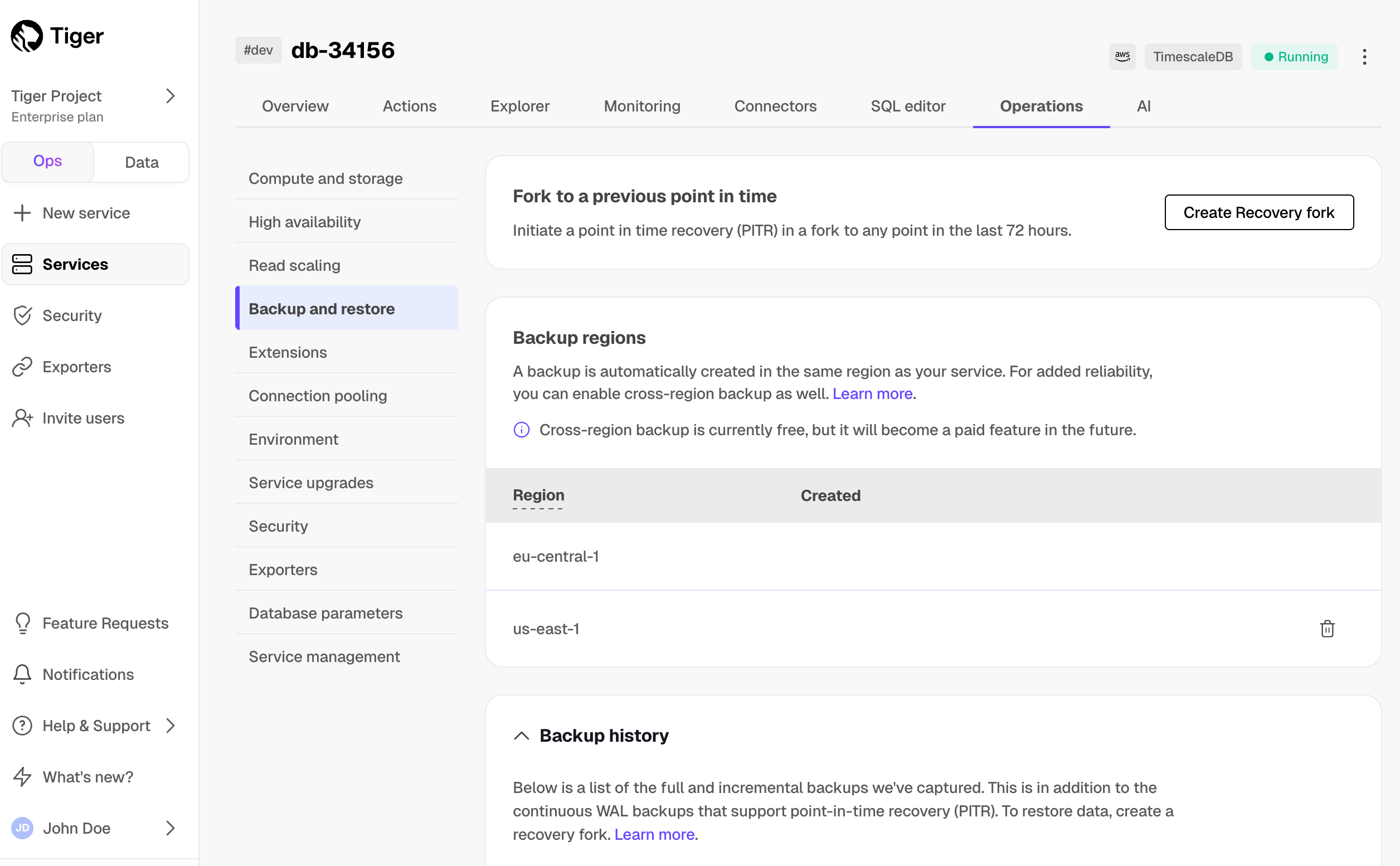Screen dimensions: 1400x866
Task: Select High availability in operations menu
Action: (x=304, y=222)
